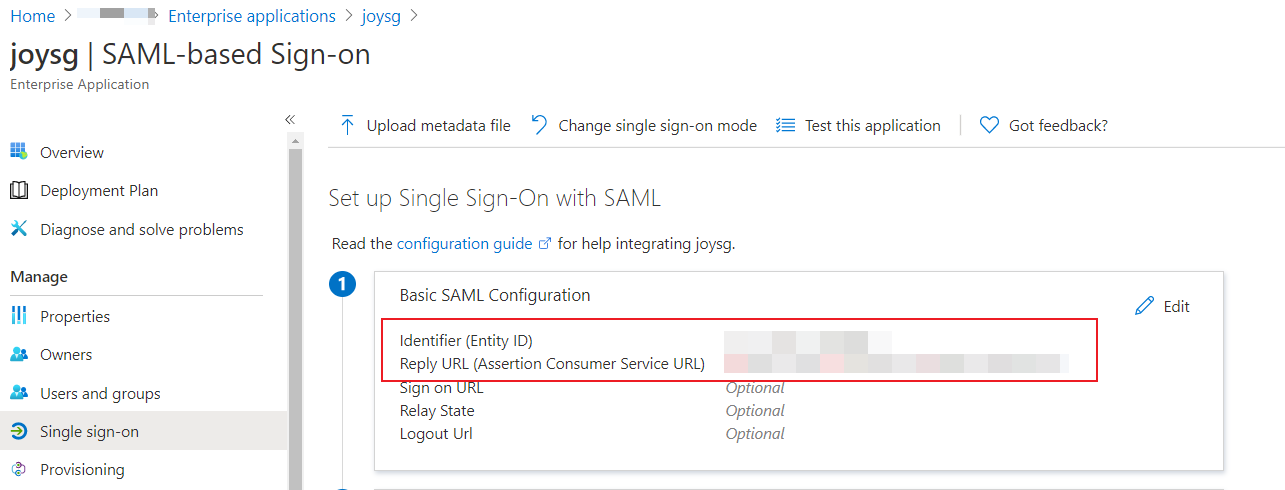Screen dimensions: 1285x490
Task: Click the Properties bars icon
Action: 18,316
